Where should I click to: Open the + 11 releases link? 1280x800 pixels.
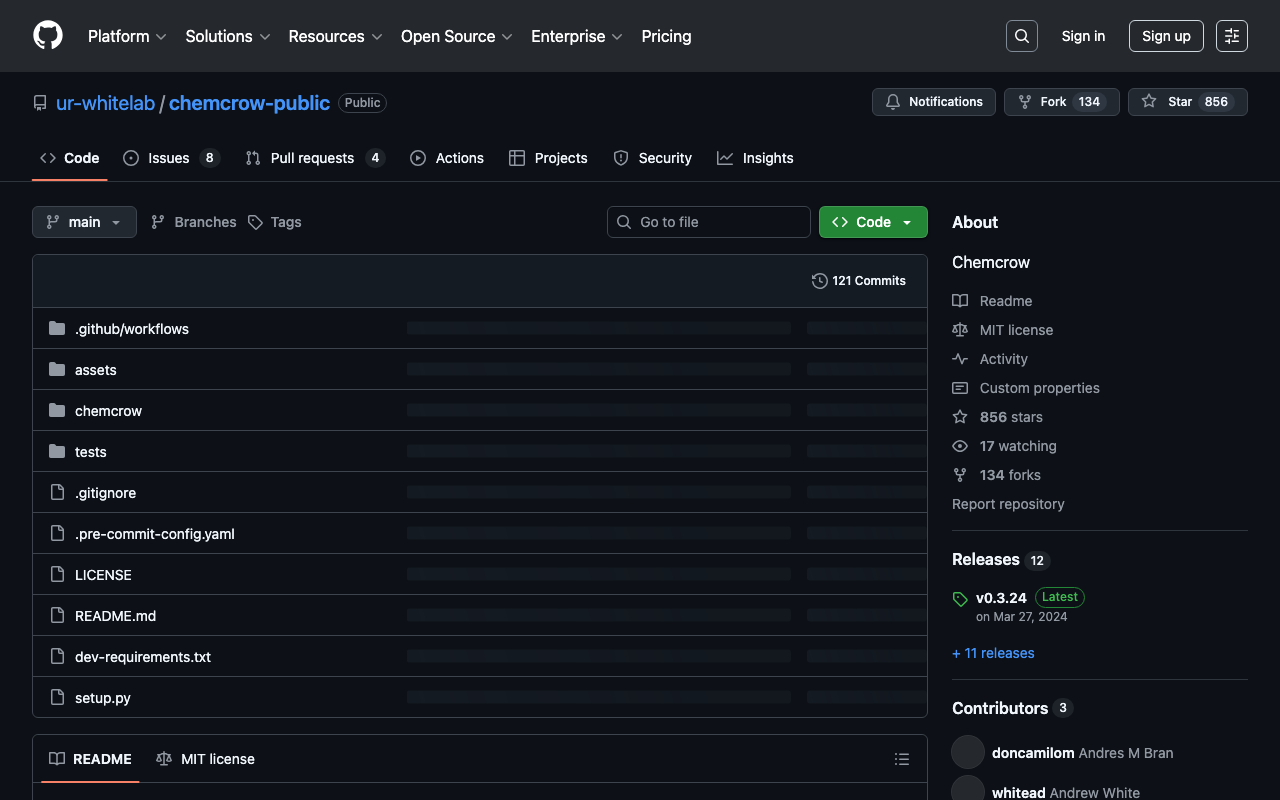tap(993, 653)
